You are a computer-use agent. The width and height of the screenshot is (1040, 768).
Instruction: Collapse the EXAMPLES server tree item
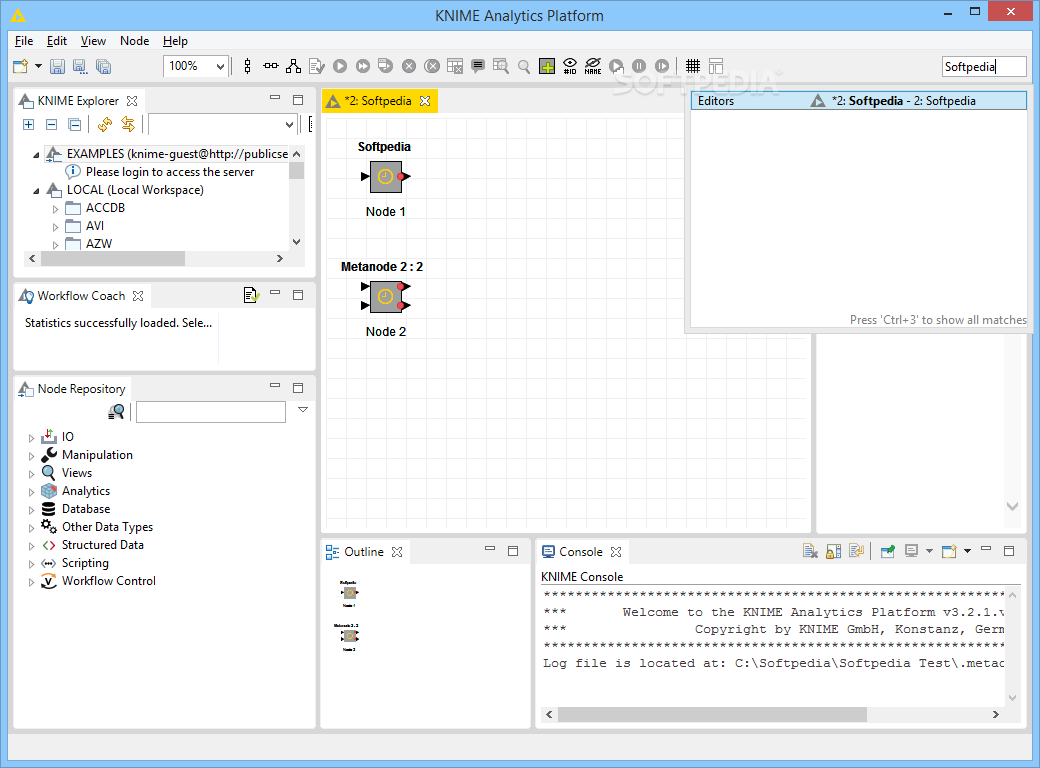click(36, 155)
